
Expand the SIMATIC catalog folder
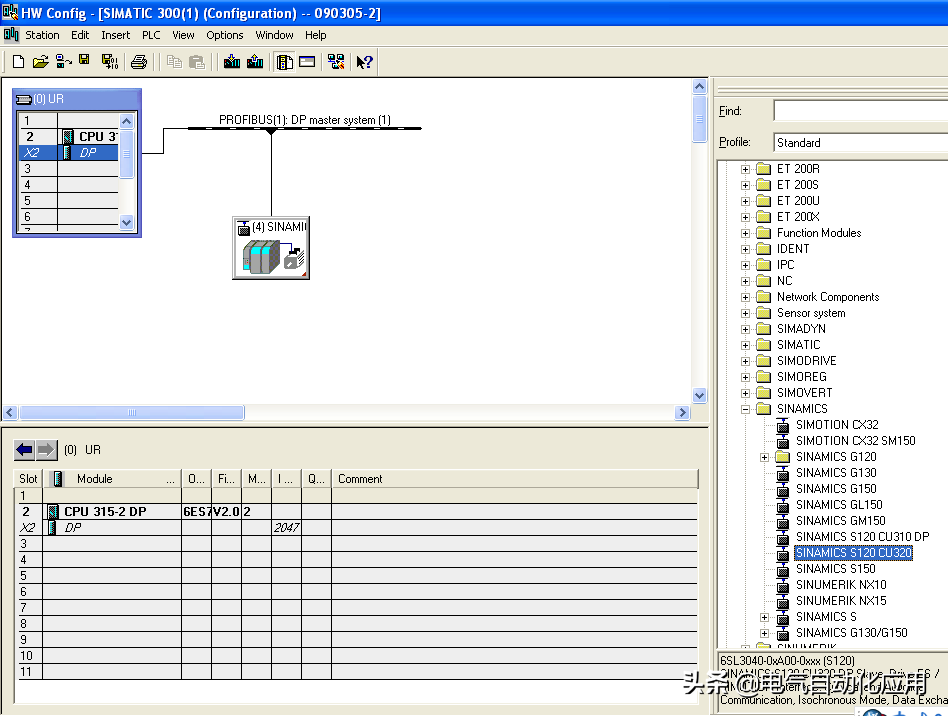745,345
